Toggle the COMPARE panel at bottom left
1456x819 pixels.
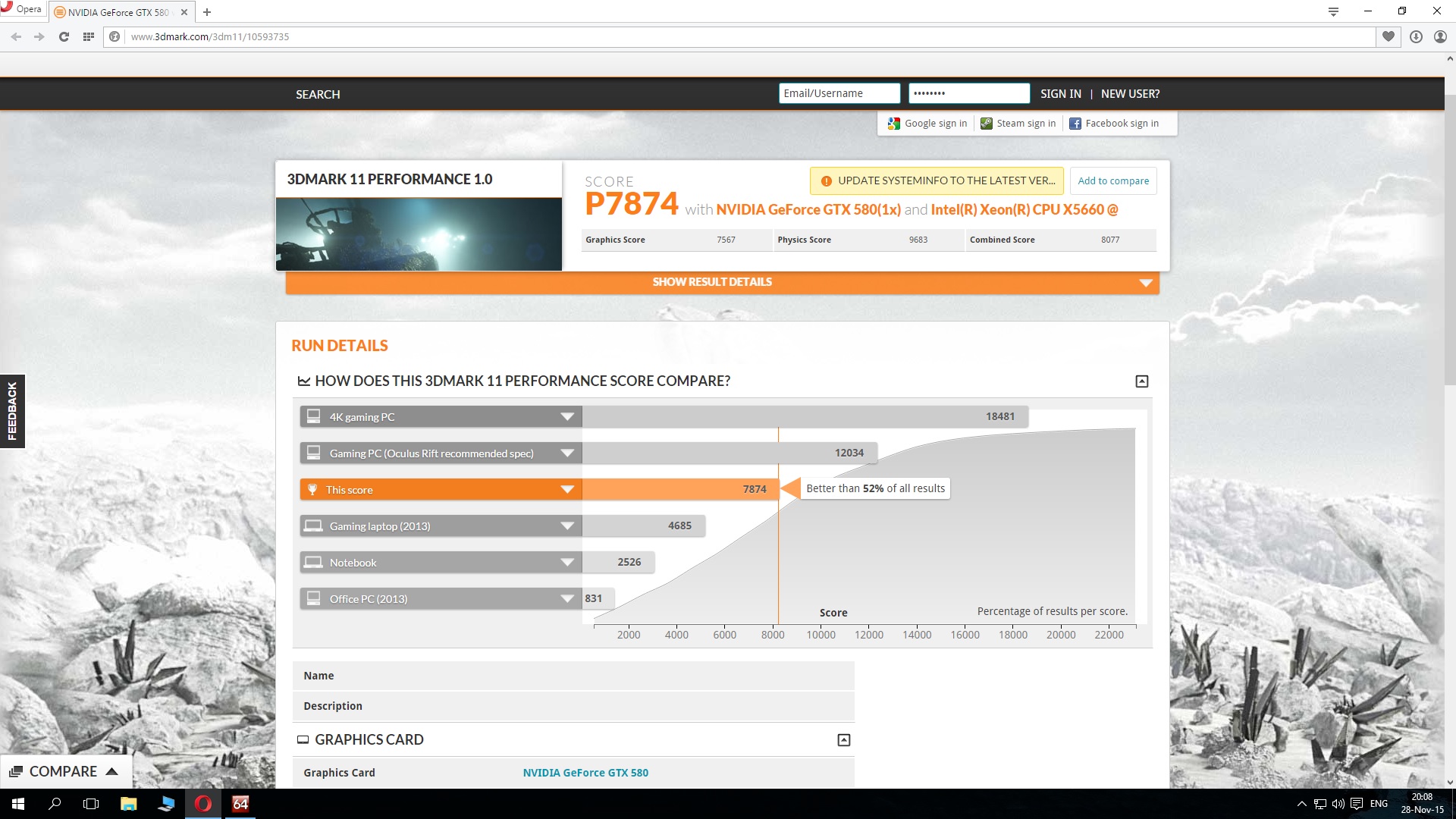pos(65,771)
